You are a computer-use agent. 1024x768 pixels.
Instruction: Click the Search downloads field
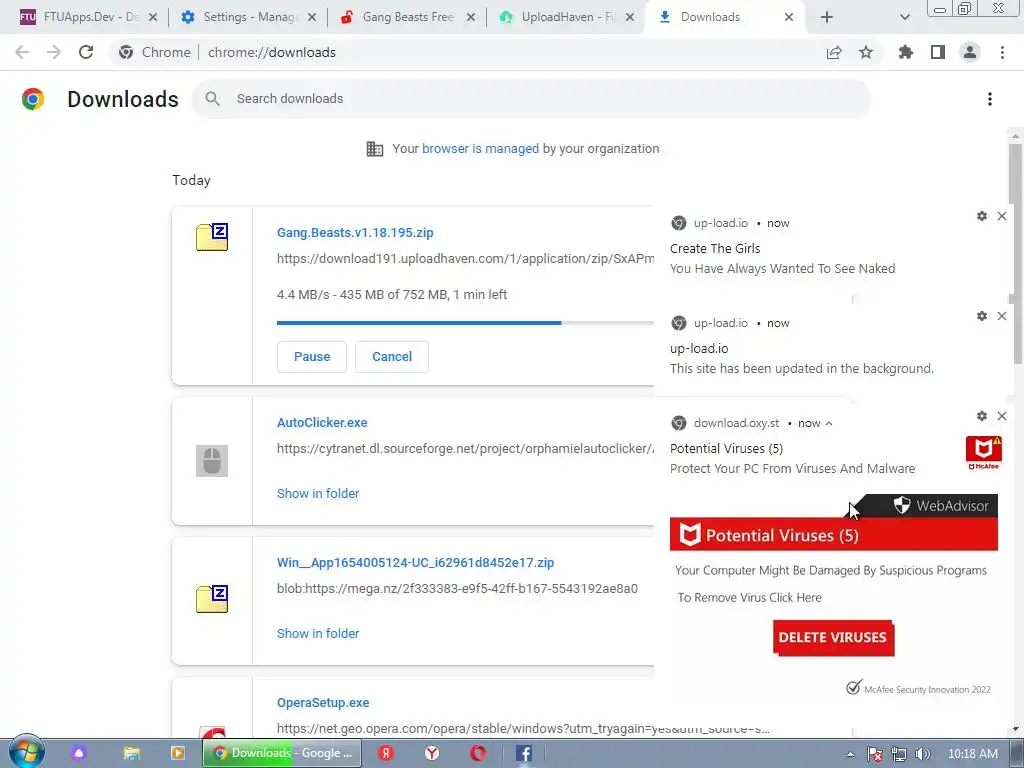(x=531, y=99)
